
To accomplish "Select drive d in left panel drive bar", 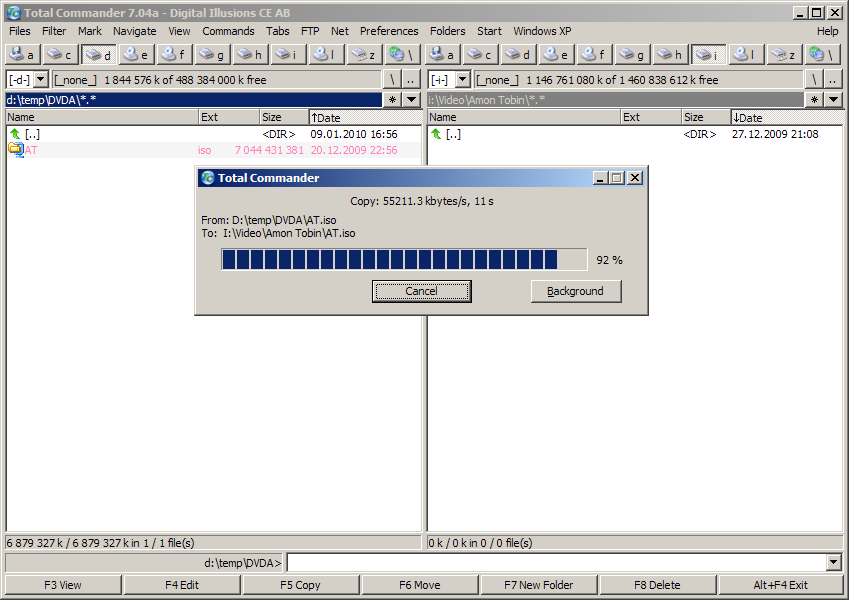I will 99,55.
